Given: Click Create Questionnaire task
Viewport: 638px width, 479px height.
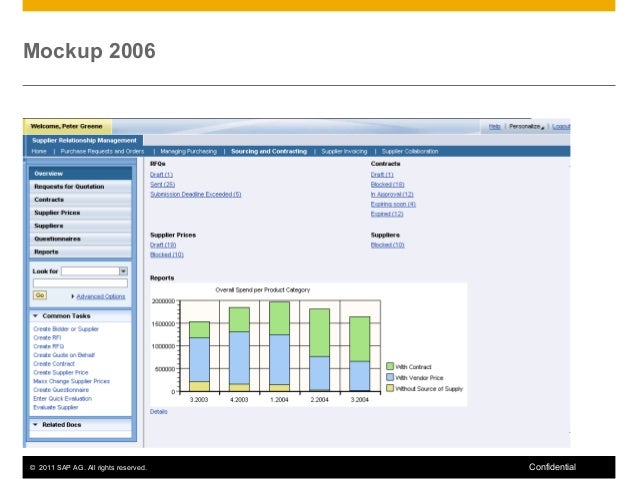Looking at the screenshot, I should coord(61,390).
